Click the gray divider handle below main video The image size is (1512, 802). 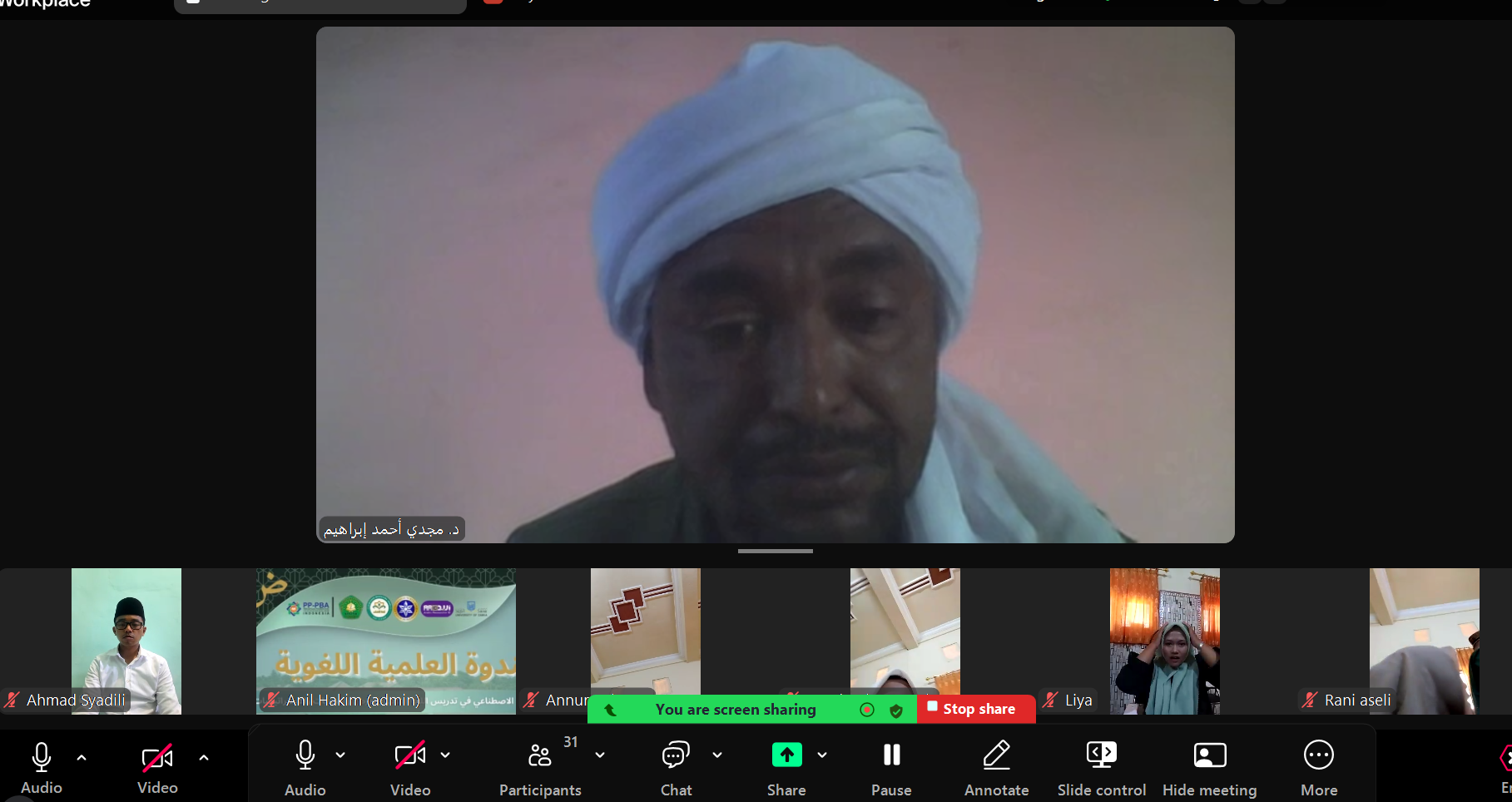point(775,551)
